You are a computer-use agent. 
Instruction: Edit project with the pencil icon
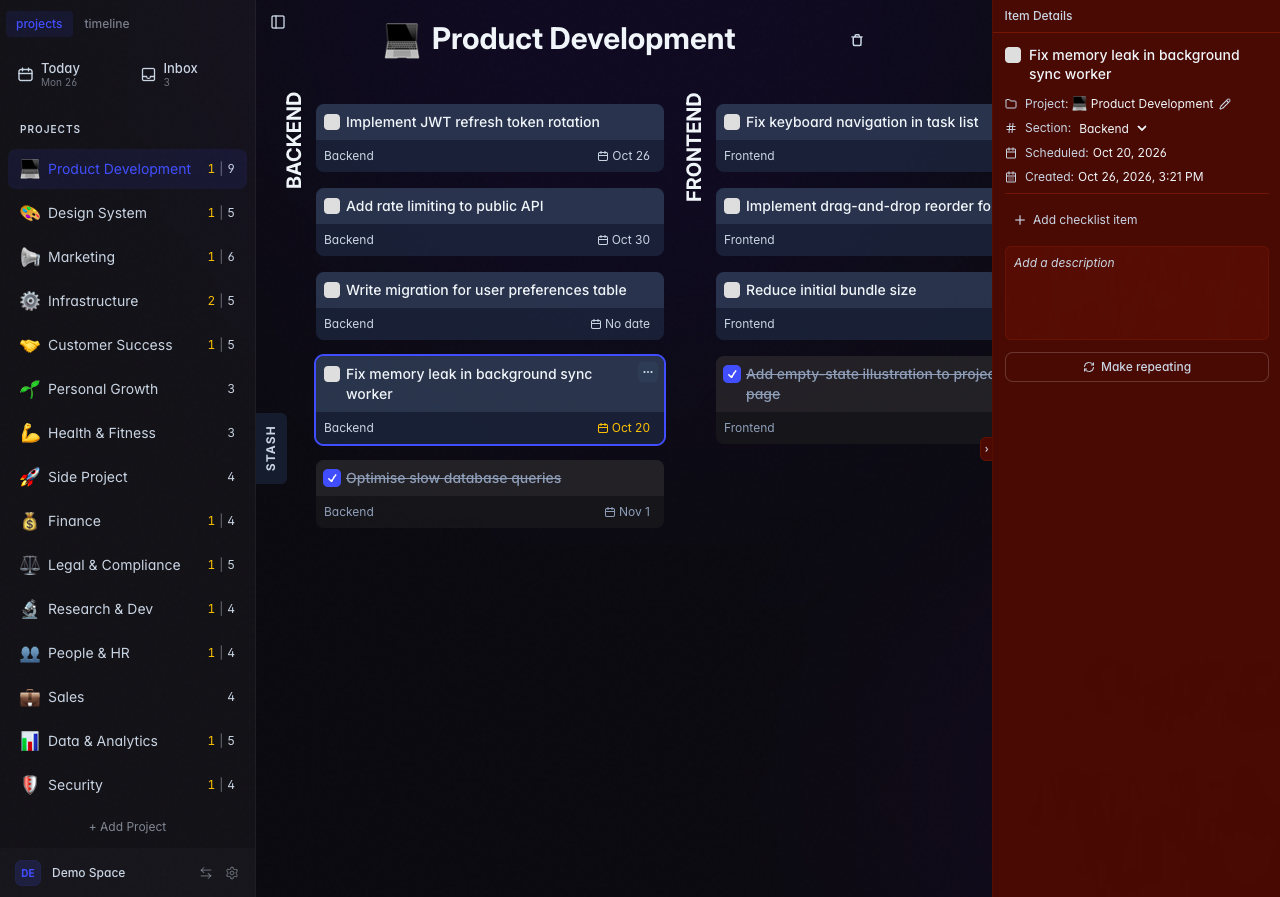[1225, 104]
